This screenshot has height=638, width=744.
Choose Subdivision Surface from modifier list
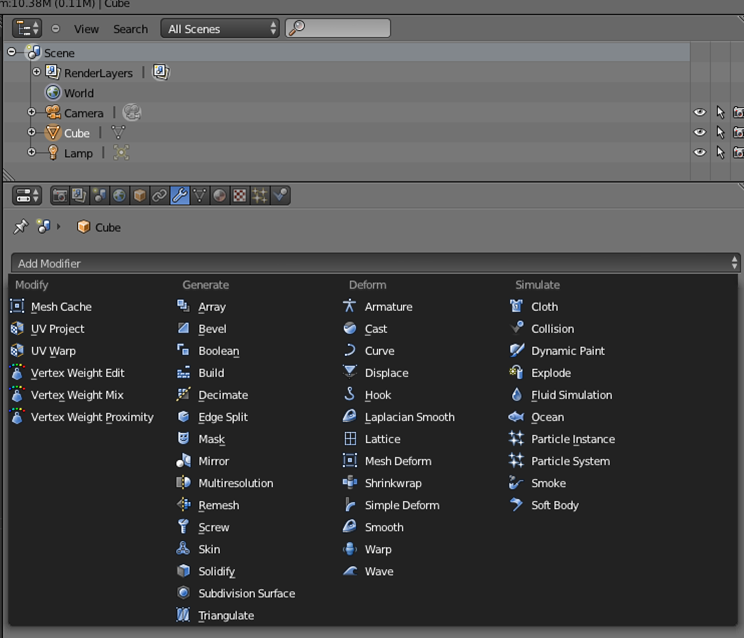point(246,593)
